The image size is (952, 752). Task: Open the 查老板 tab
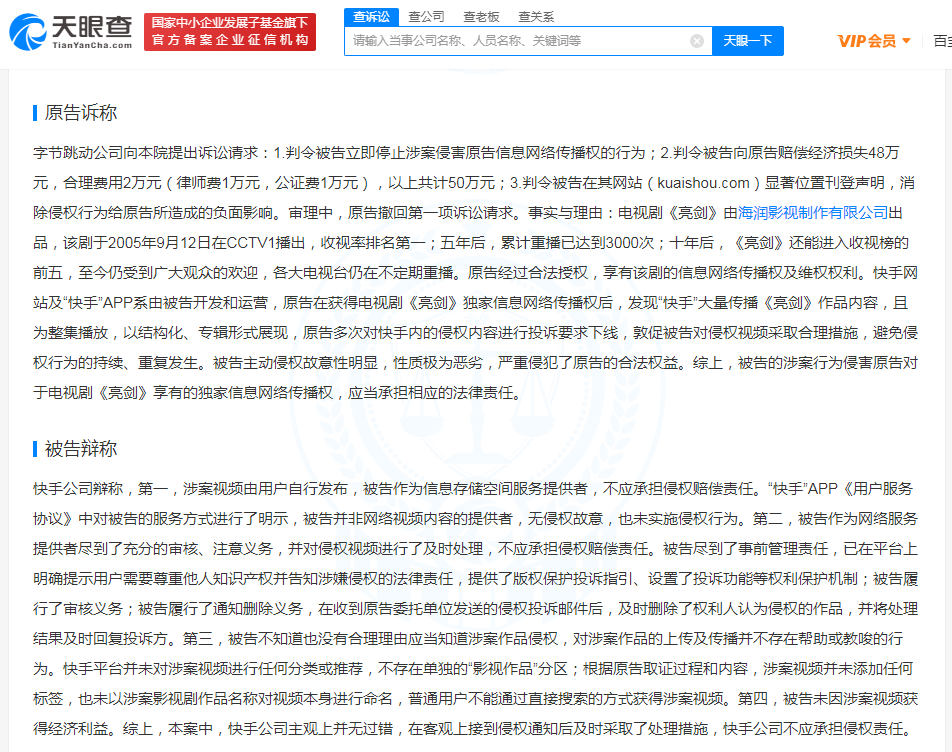tap(479, 16)
